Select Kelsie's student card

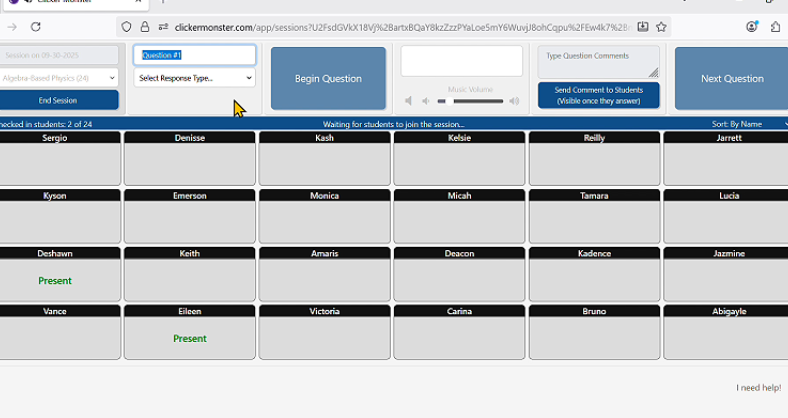pyautogui.click(x=459, y=158)
